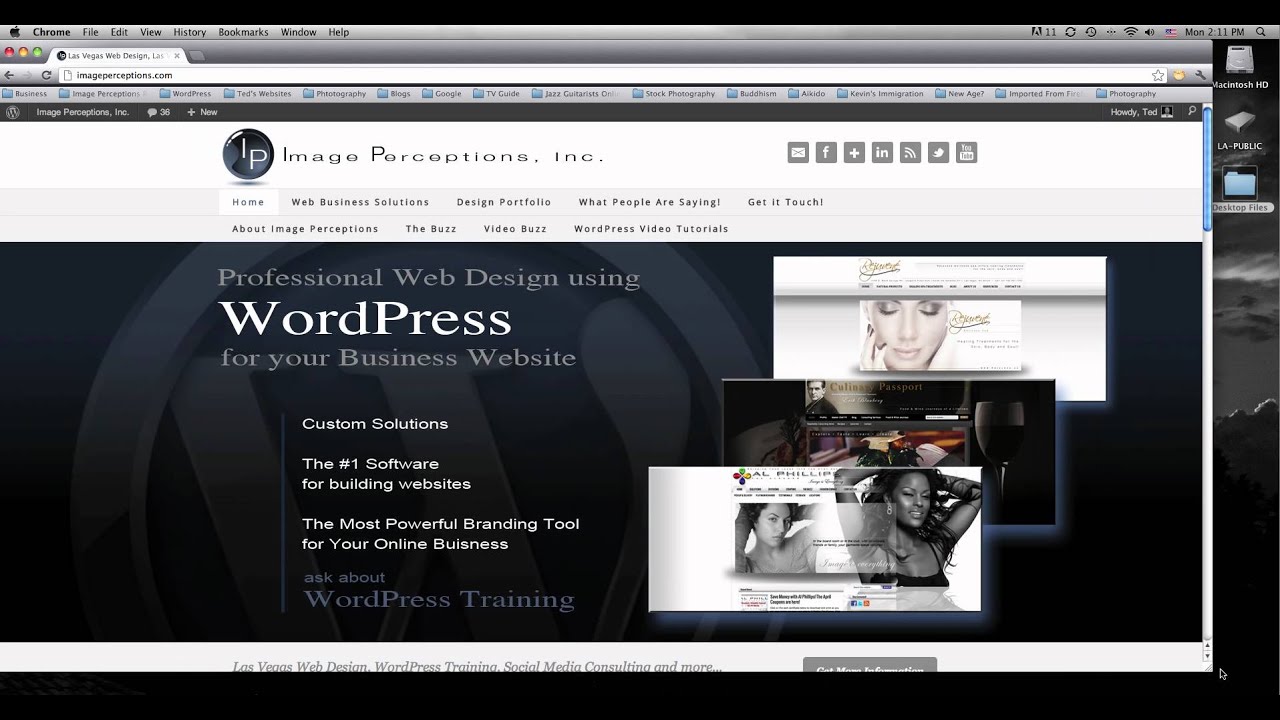Bookmark this page with star icon
The image size is (1280, 720).
click(1158, 75)
